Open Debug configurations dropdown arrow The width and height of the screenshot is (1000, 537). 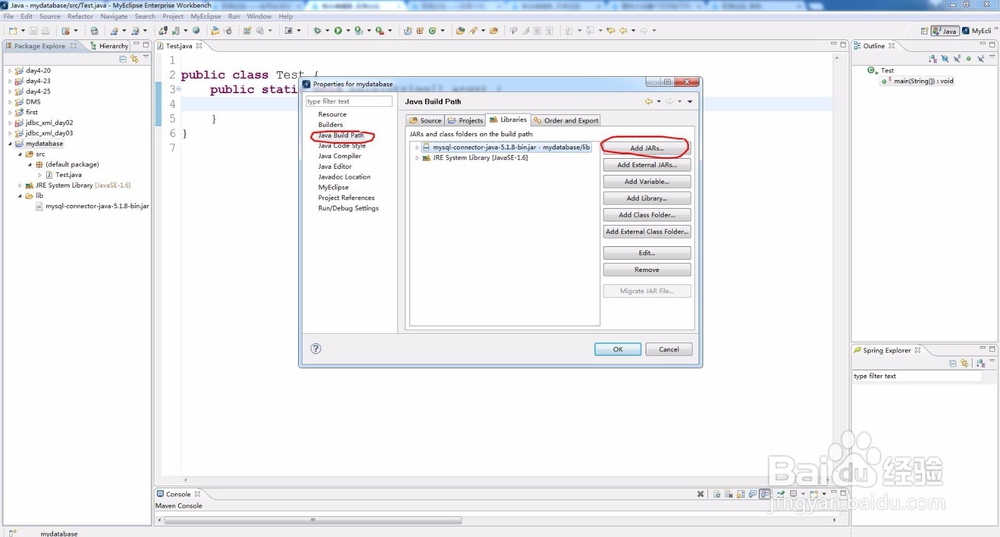[x=327, y=31]
